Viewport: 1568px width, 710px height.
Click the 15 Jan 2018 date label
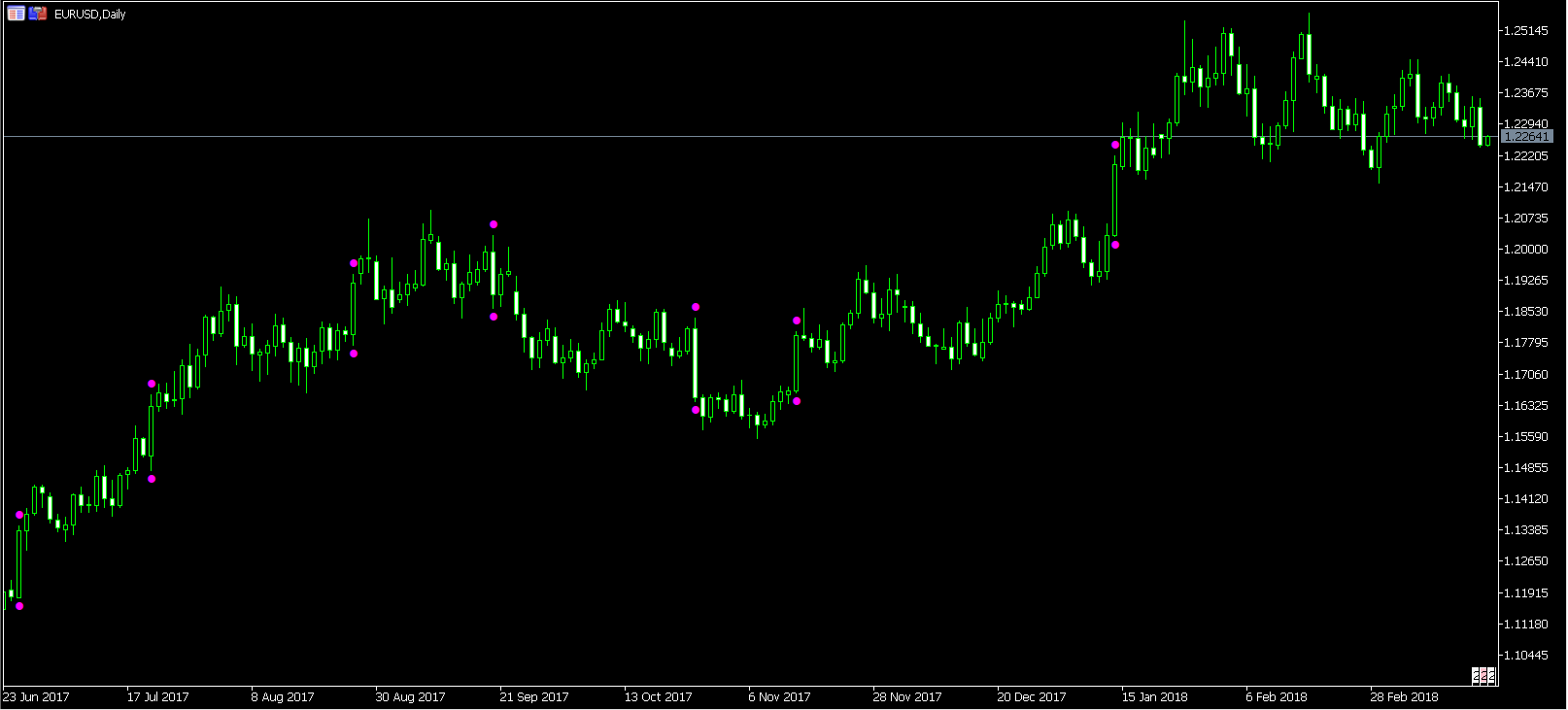pyautogui.click(x=1154, y=697)
